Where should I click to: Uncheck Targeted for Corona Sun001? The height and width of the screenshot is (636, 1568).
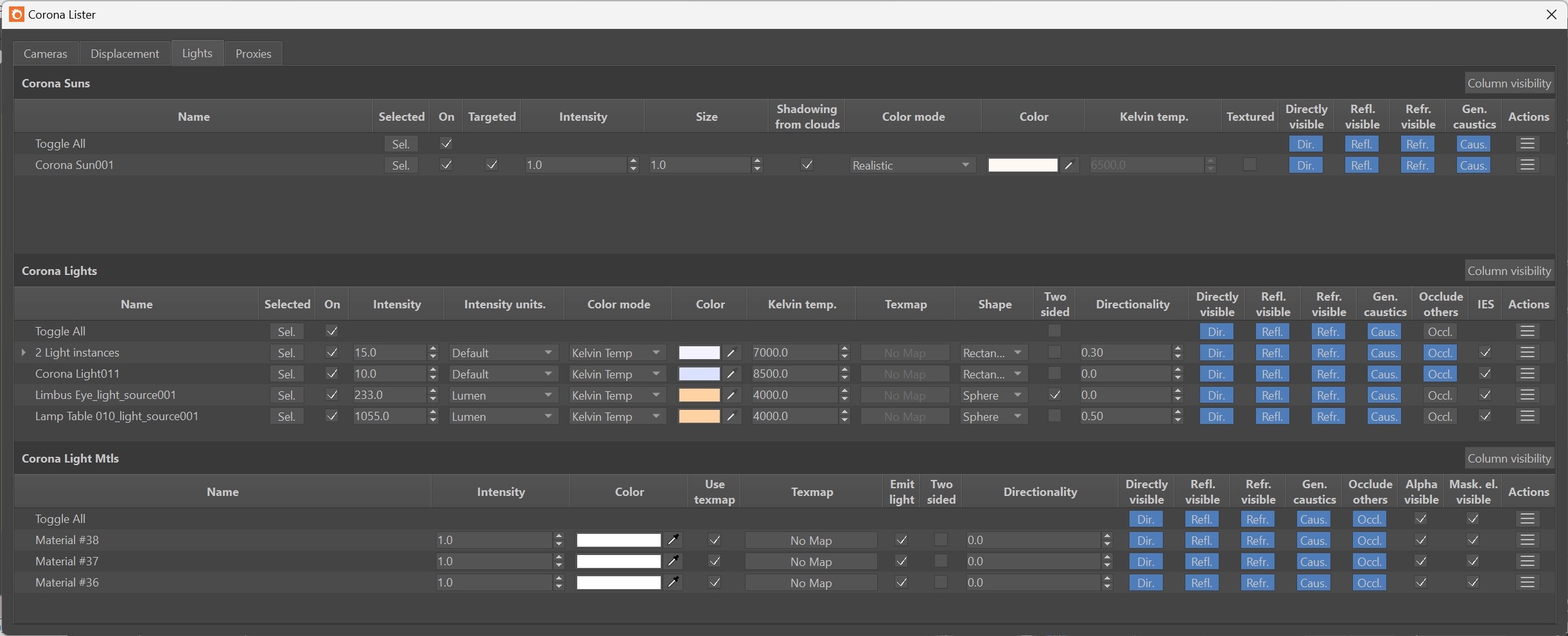pyautogui.click(x=492, y=165)
